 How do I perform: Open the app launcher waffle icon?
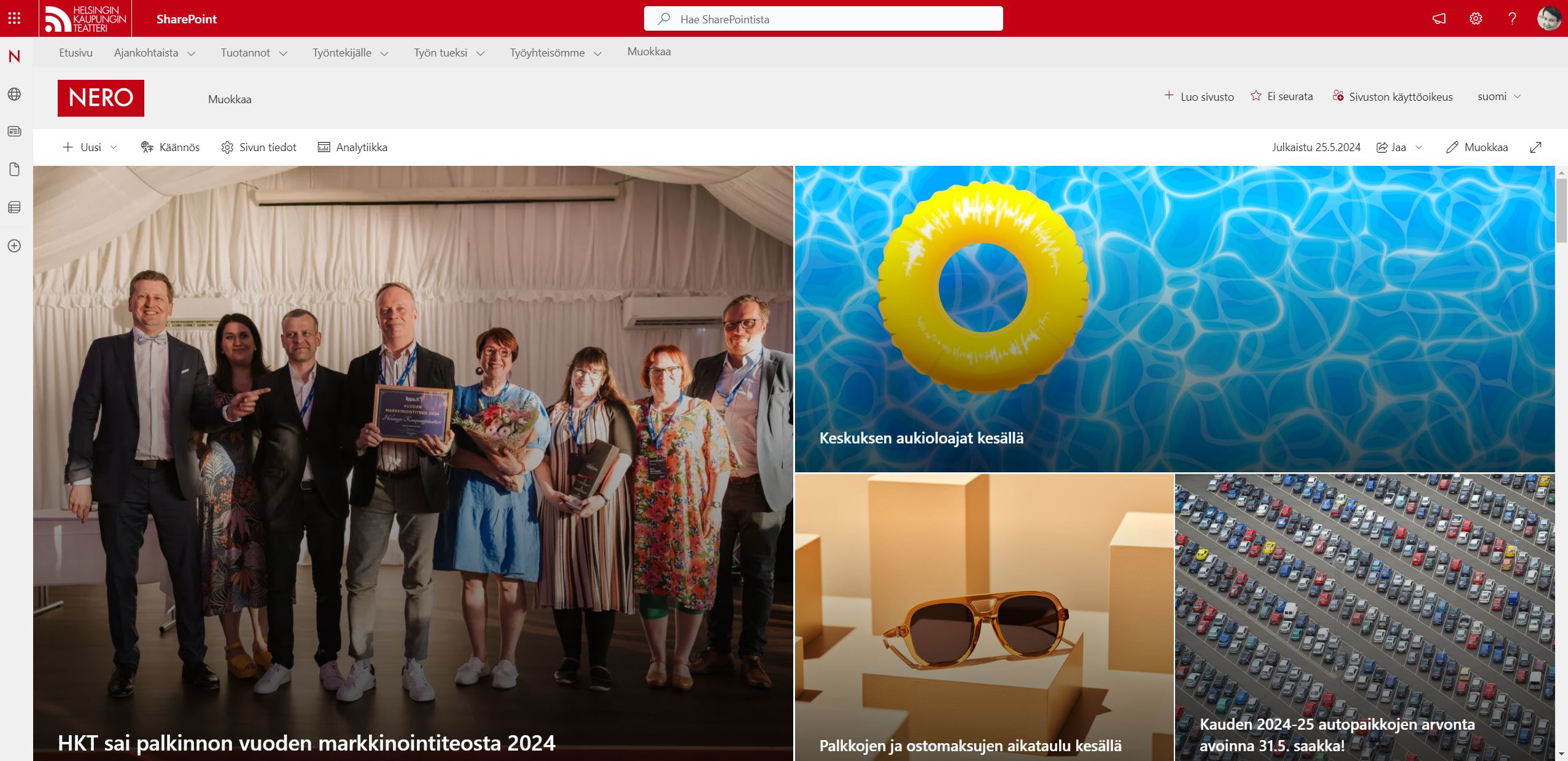click(x=14, y=18)
